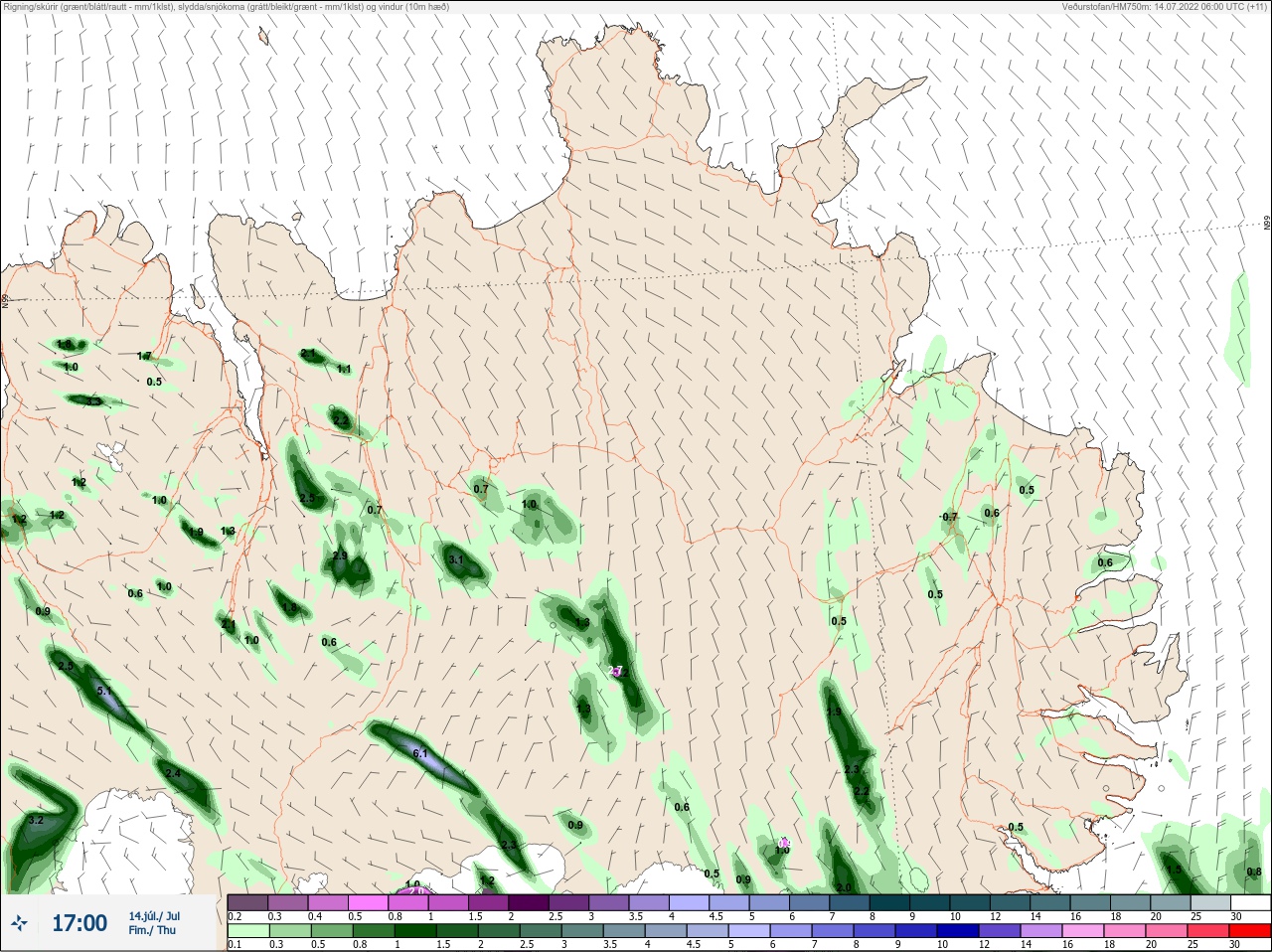Click the 17:00 forecast time label
The width and height of the screenshot is (1272, 952).
pos(79,923)
